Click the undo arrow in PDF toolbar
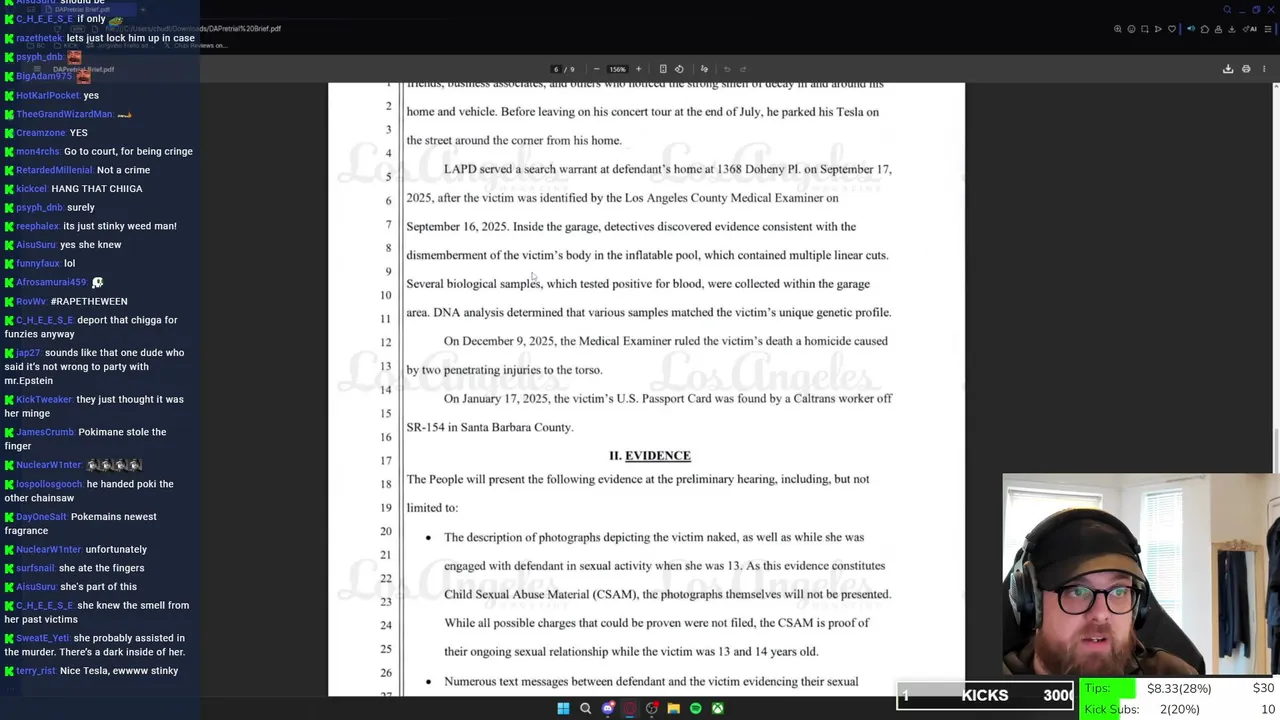 click(727, 69)
